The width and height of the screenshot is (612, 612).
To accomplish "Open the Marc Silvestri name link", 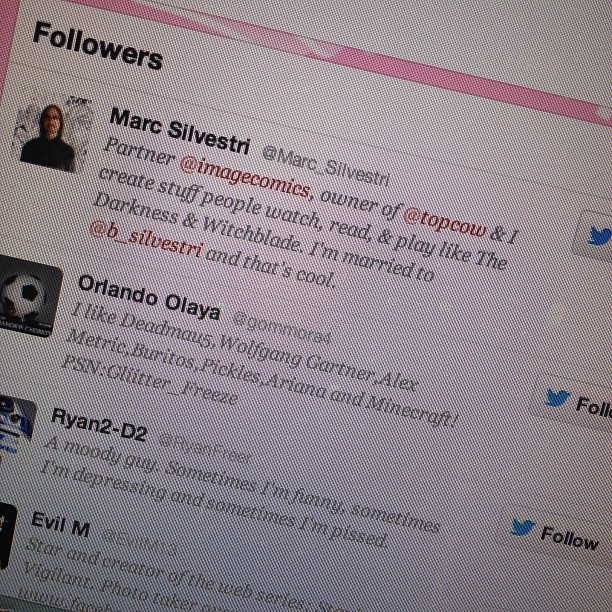I will pos(179,131).
